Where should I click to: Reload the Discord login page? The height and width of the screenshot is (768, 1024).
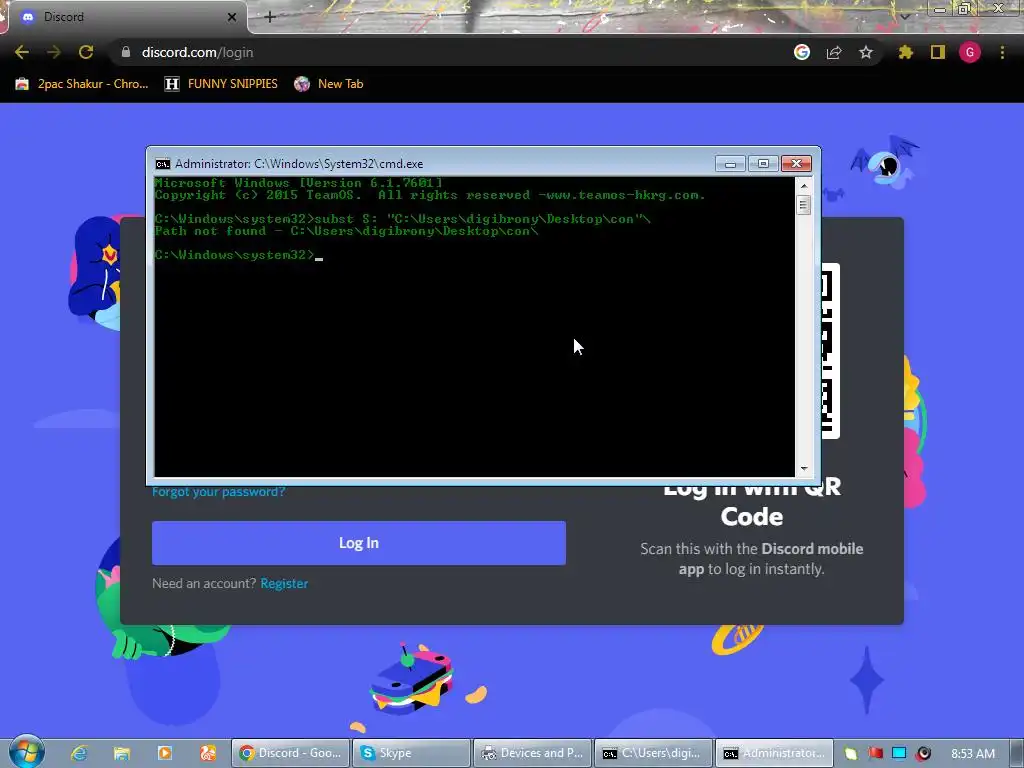(86, 52)
